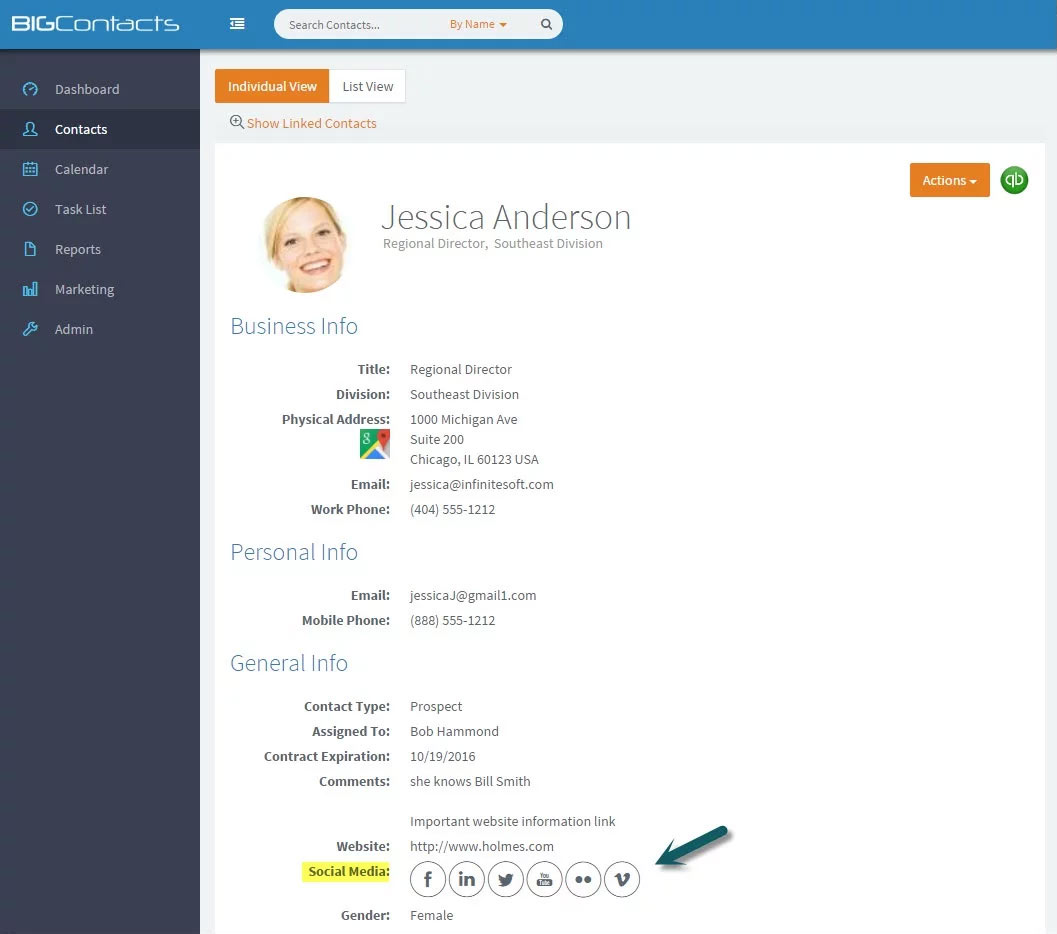This screenshot has width=1057, height=934.
Task: Click the BIGContacts logo
Action: 95,24
